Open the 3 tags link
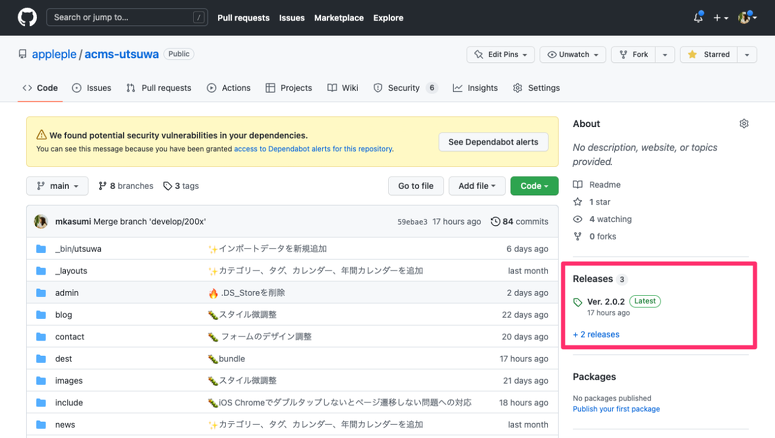The image size is (775, 438). coord(181,186)
